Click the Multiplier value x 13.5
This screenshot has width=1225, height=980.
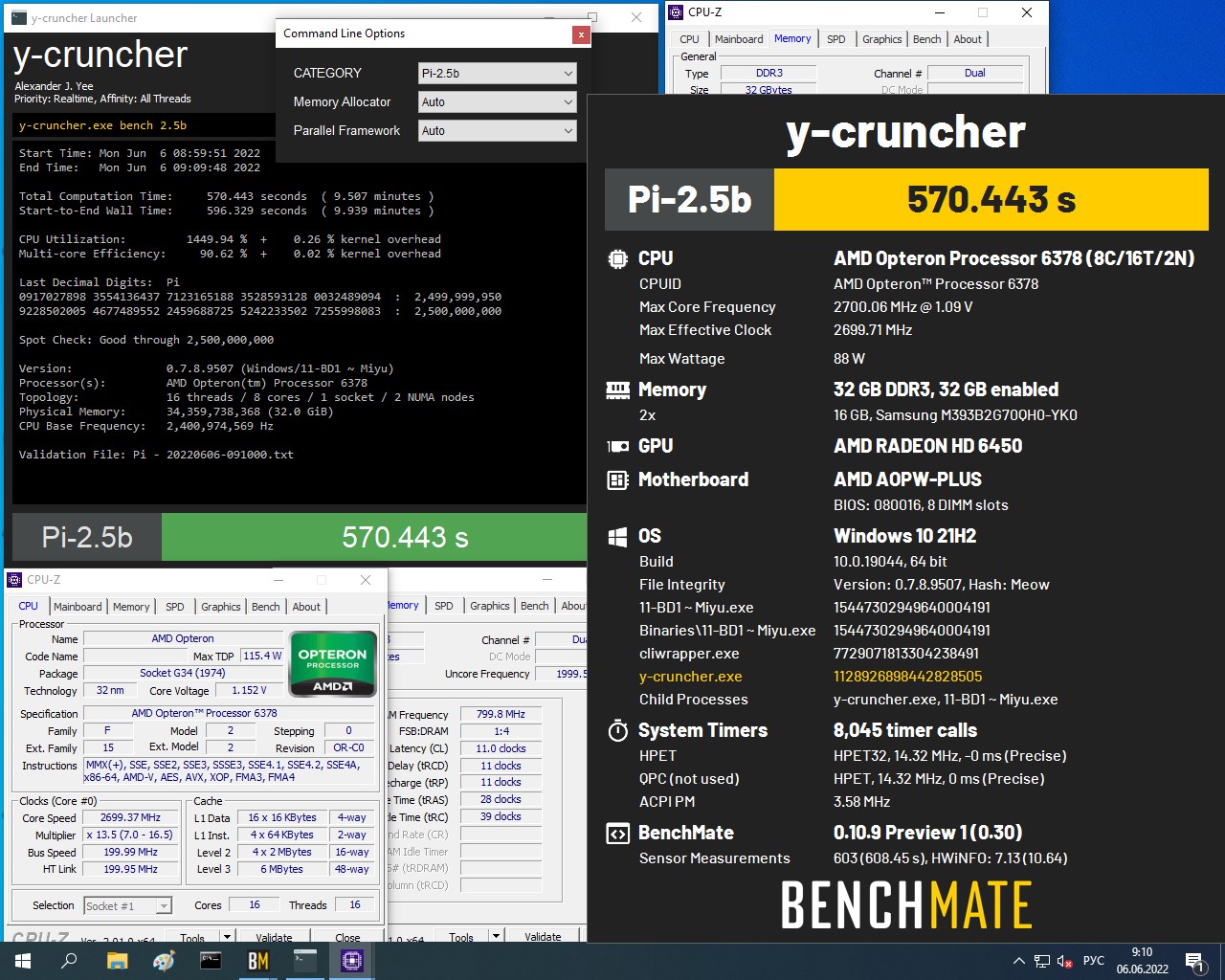130,835
